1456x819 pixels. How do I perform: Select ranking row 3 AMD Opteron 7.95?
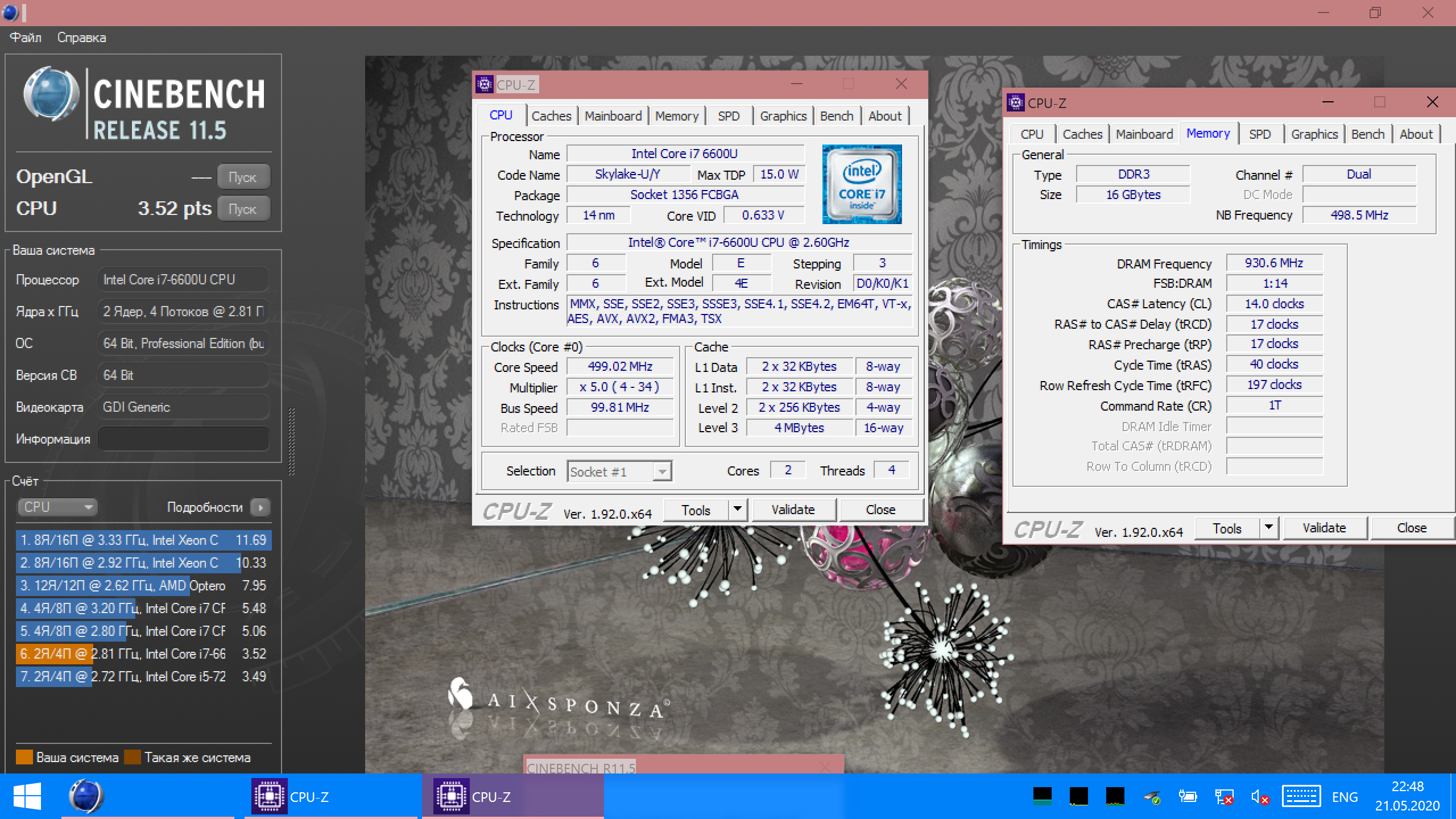click(x=143, y=585)
